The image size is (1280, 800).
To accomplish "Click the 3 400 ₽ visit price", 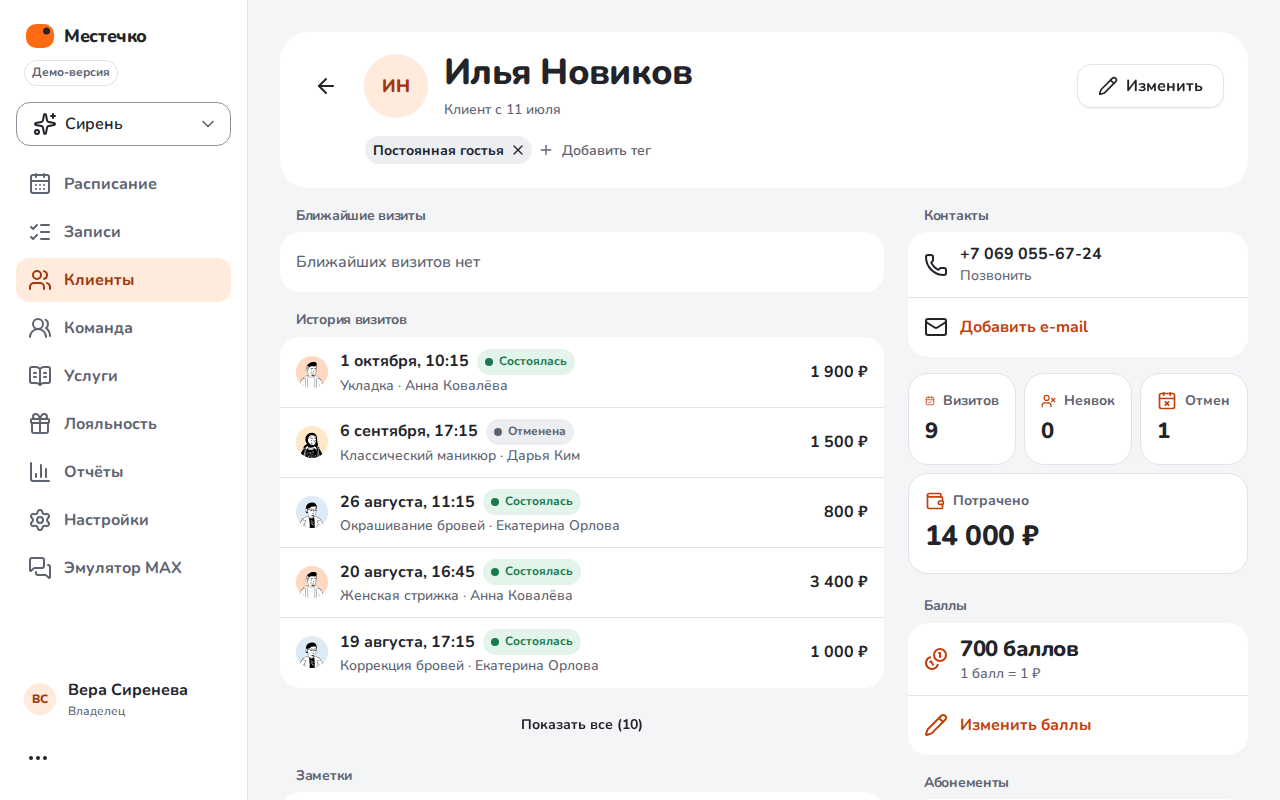I will 839,582.
